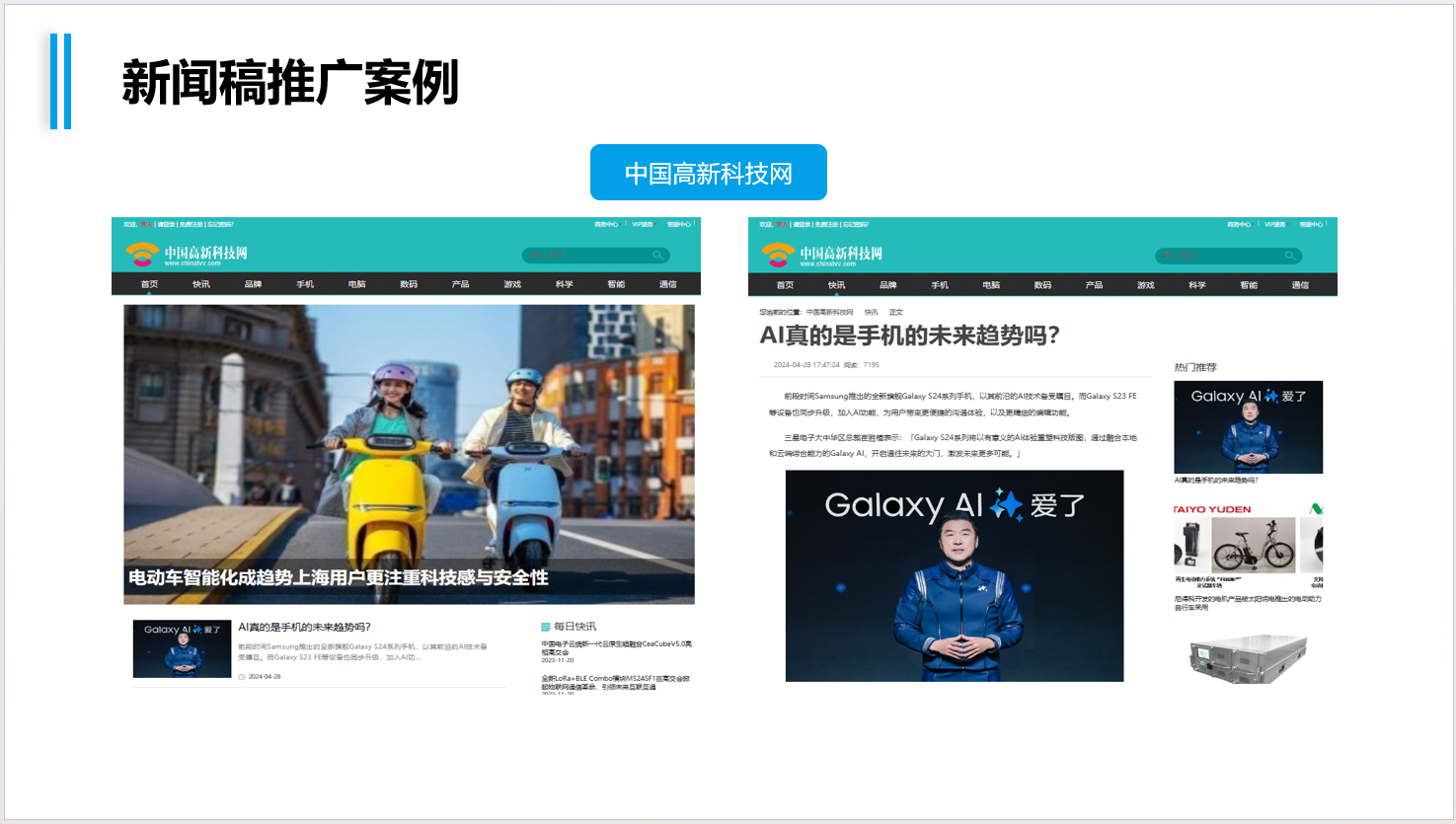This screenshot has width=1456, height=824.
Task: Open the news item about LoRa+BLE Combo模块MS24SF1
Action: [x=615, y=682]
